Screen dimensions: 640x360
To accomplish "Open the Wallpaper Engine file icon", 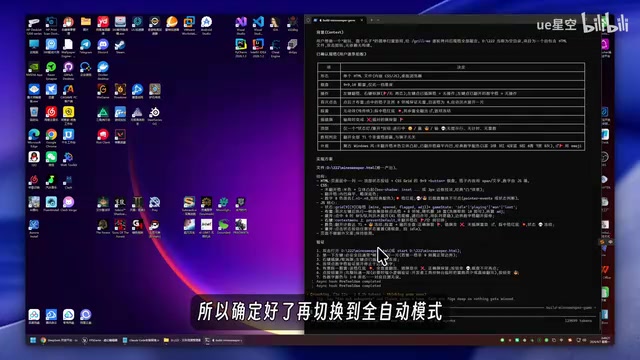I will pos(68,48).
